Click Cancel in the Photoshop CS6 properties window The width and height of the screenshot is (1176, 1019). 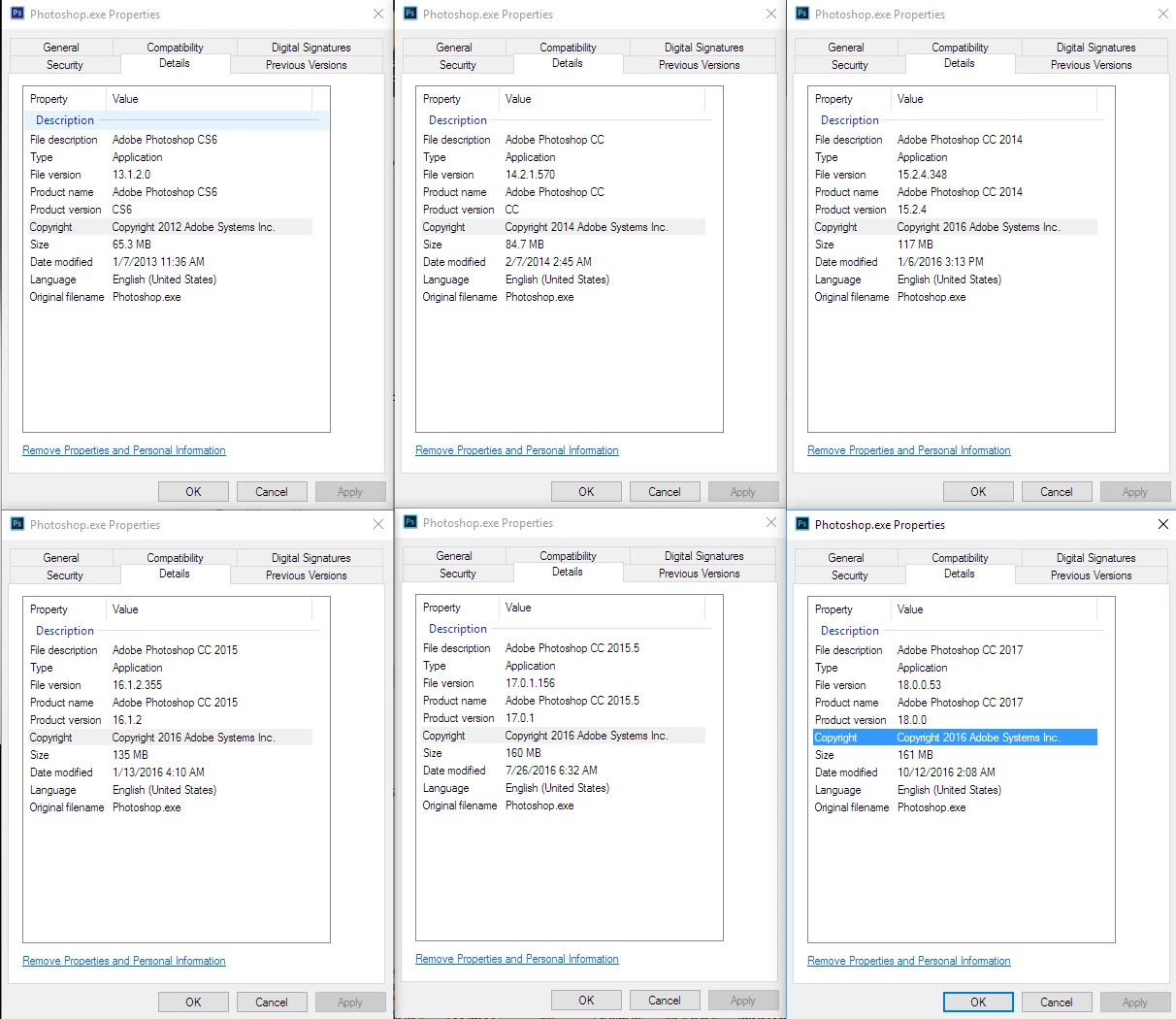pyautogui.click(x=272, y=491)
